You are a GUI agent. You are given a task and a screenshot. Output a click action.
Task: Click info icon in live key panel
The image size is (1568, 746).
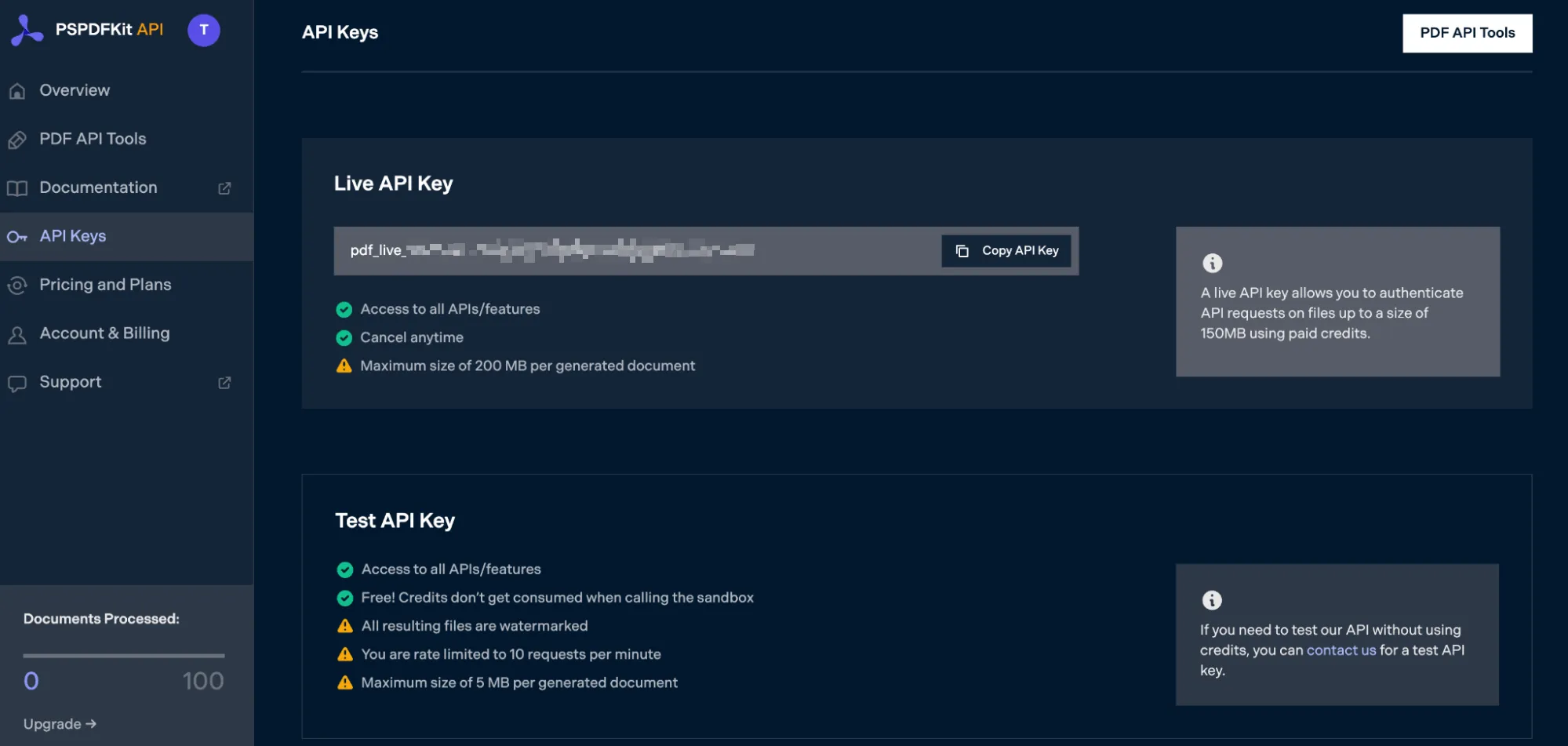(x=1212, y=263)
